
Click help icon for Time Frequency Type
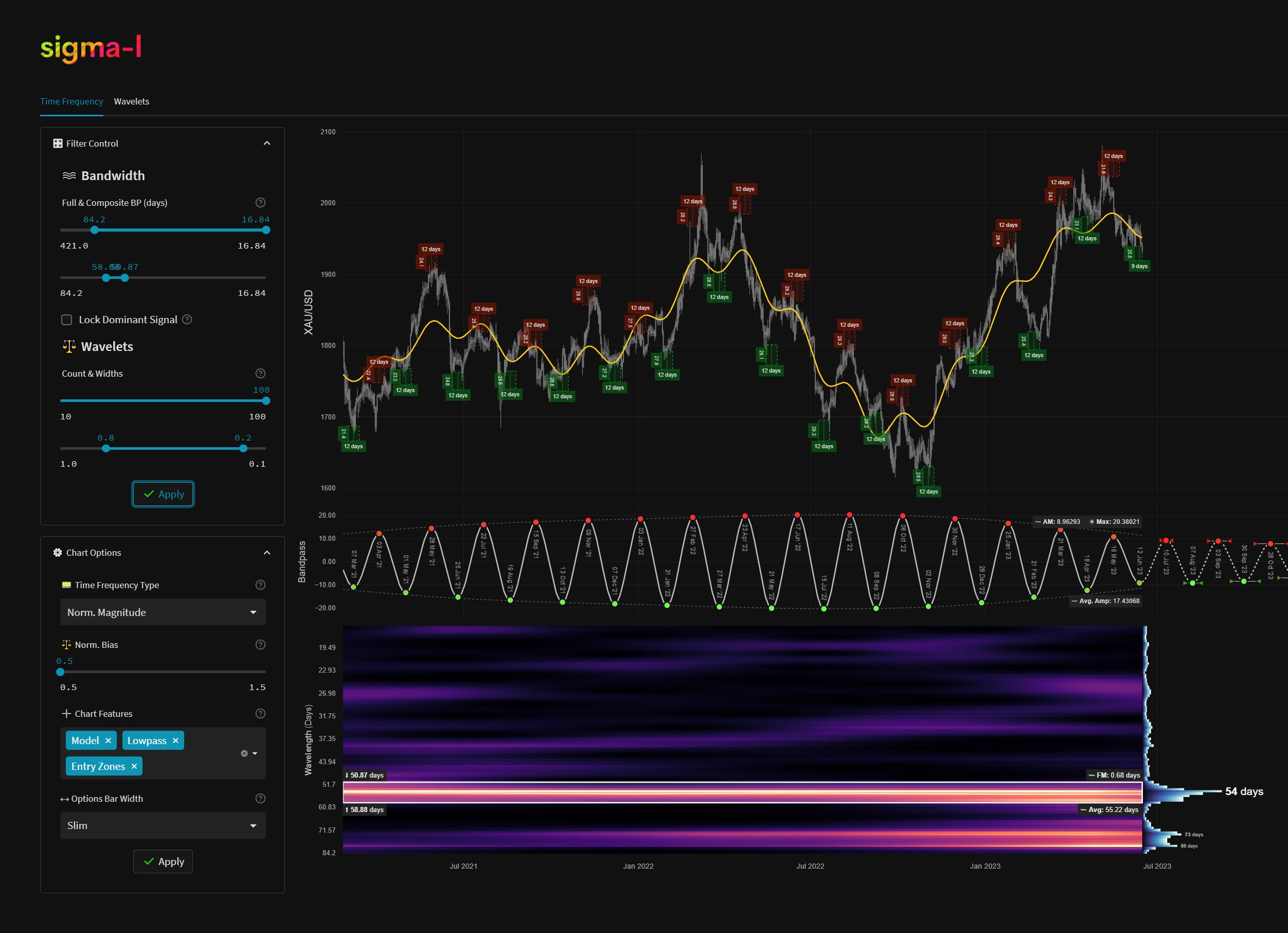point(260,585)
